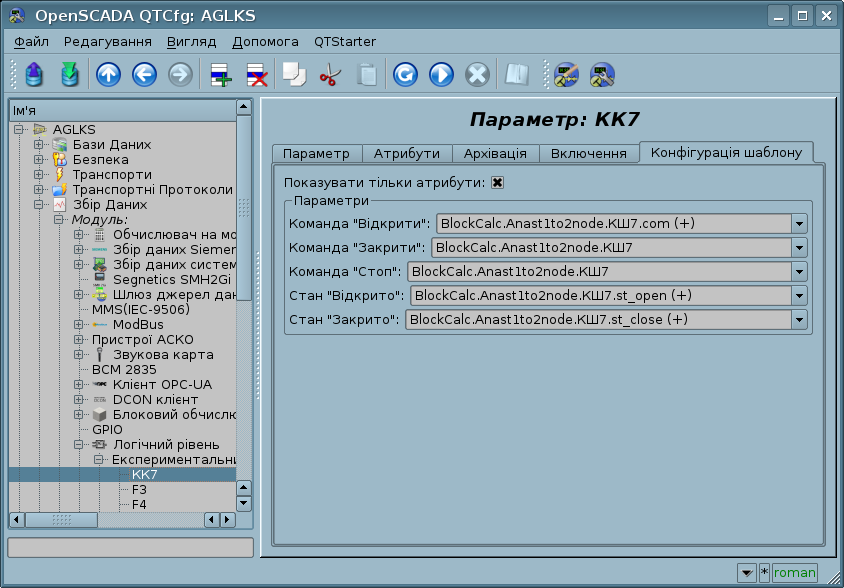The image size is (844, 588).
Task: Expand the Пристрої АСКО branch
Action: pyautogui.click(x=79, y=339)
